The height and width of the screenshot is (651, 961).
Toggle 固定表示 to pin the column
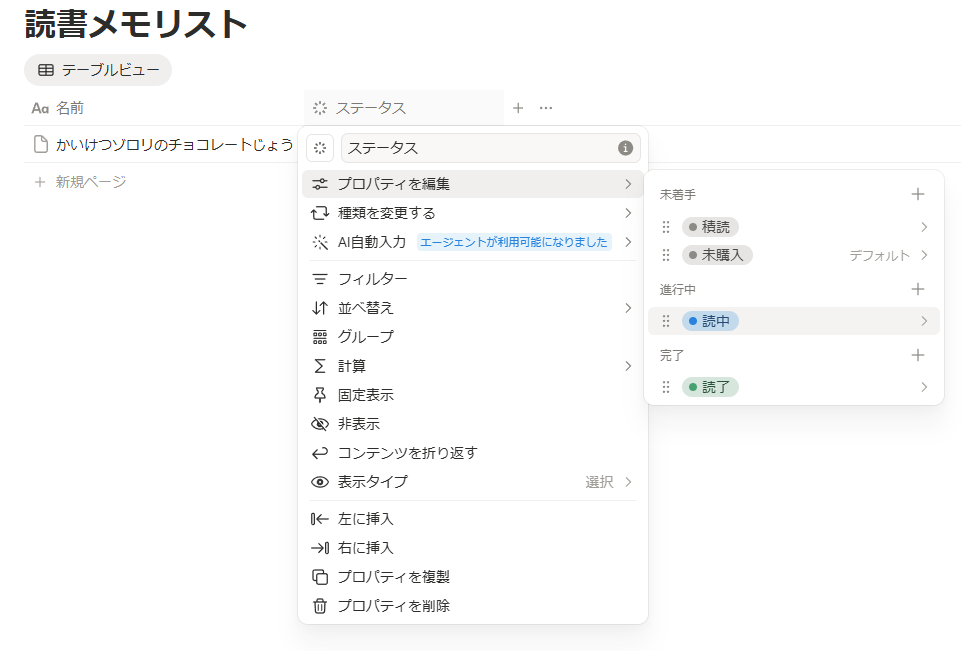(x=365, y=395)
